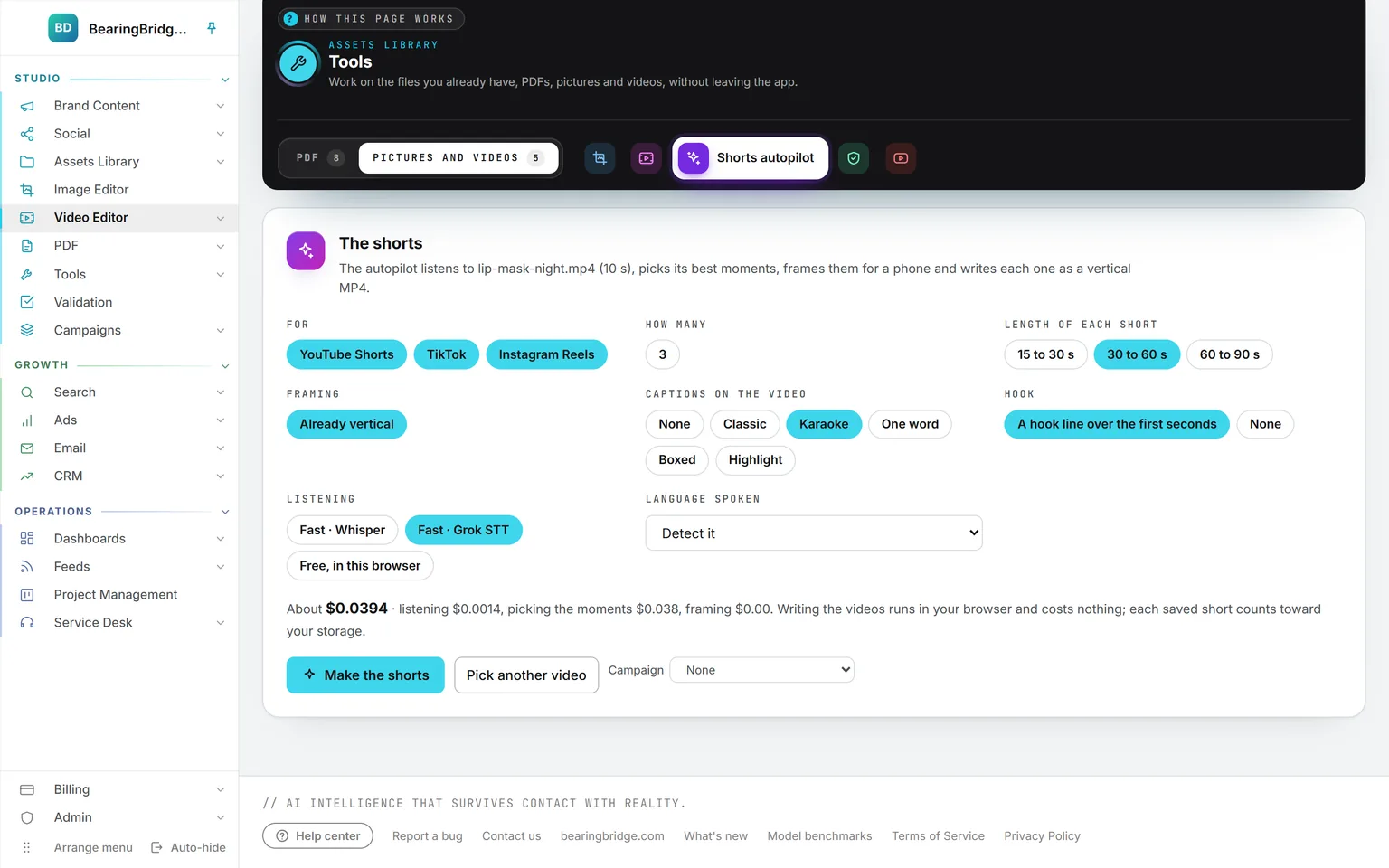Open How this page works help
Screen dimensions: 1389x868
click(371, 19)
